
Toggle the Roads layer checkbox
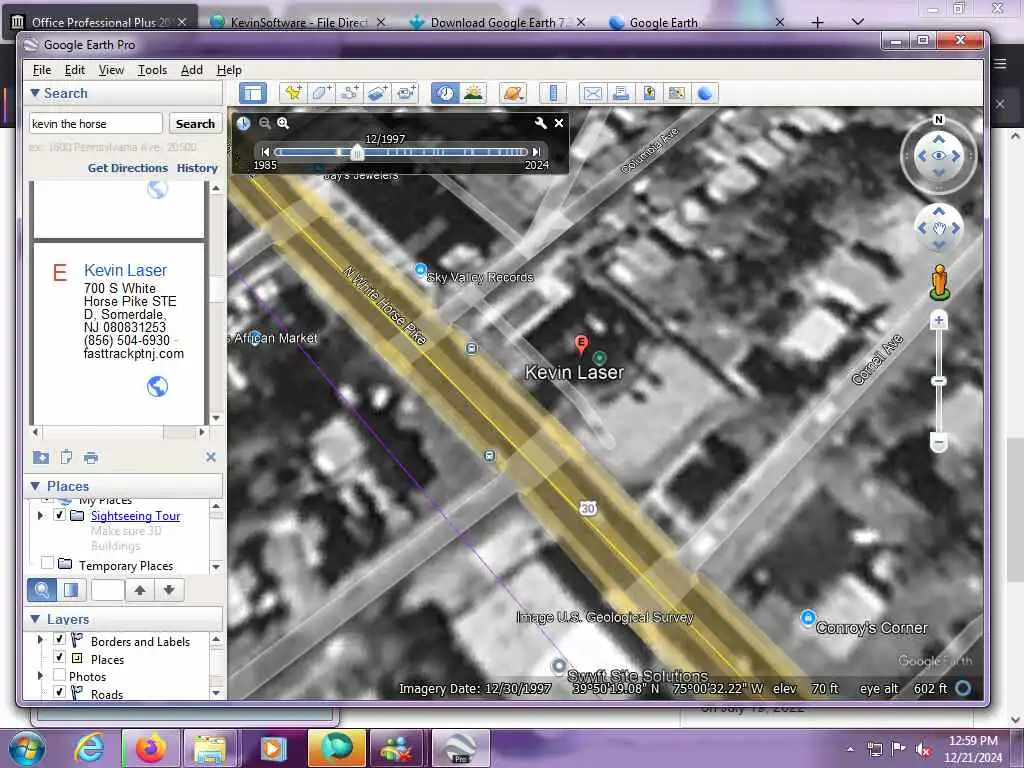click(59, 692)
